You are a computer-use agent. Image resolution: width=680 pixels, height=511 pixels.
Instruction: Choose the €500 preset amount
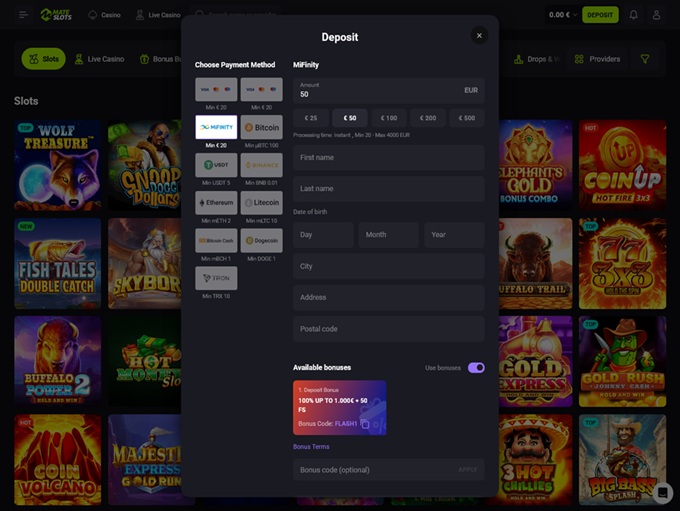466,118
